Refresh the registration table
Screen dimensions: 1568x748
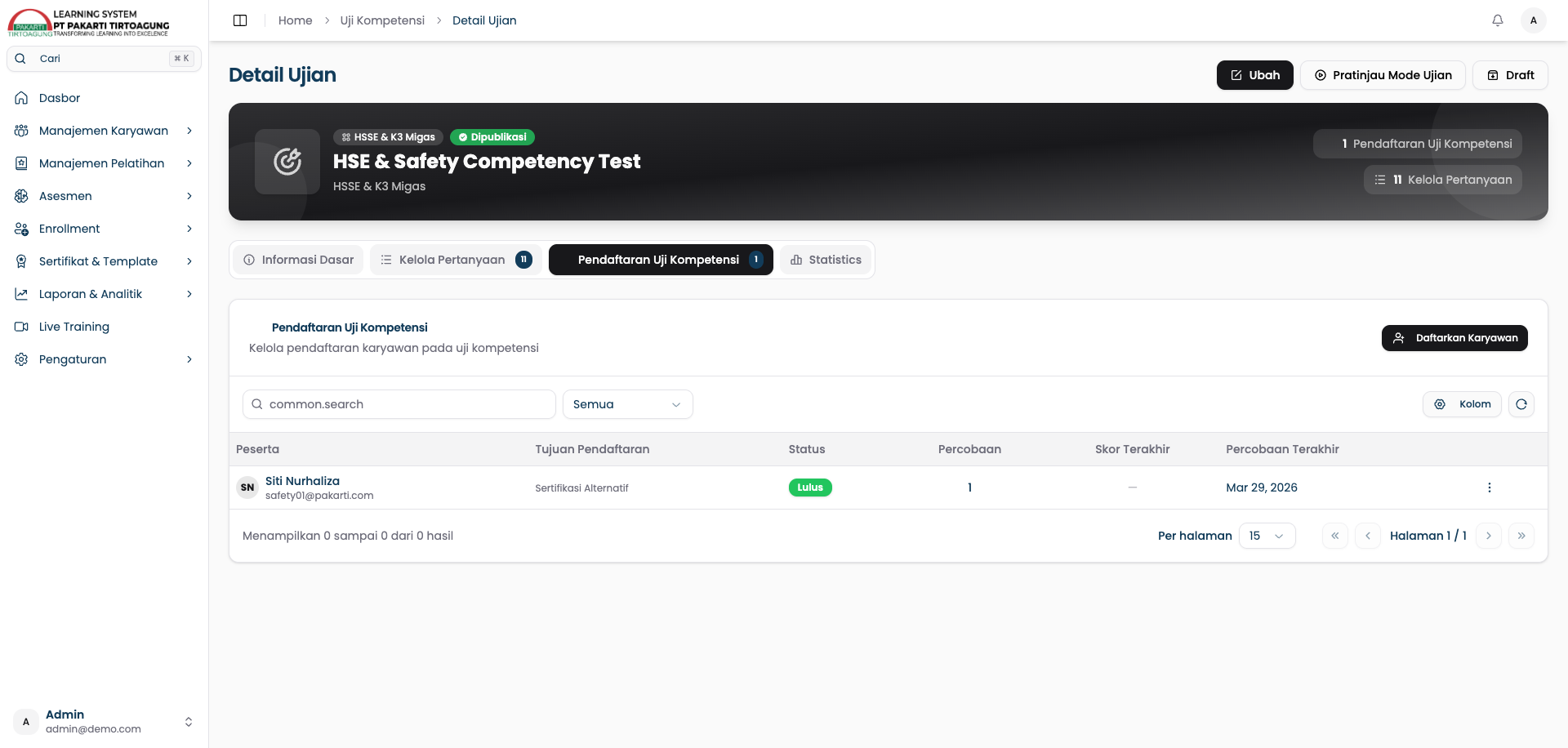[x=1521, y=404]
